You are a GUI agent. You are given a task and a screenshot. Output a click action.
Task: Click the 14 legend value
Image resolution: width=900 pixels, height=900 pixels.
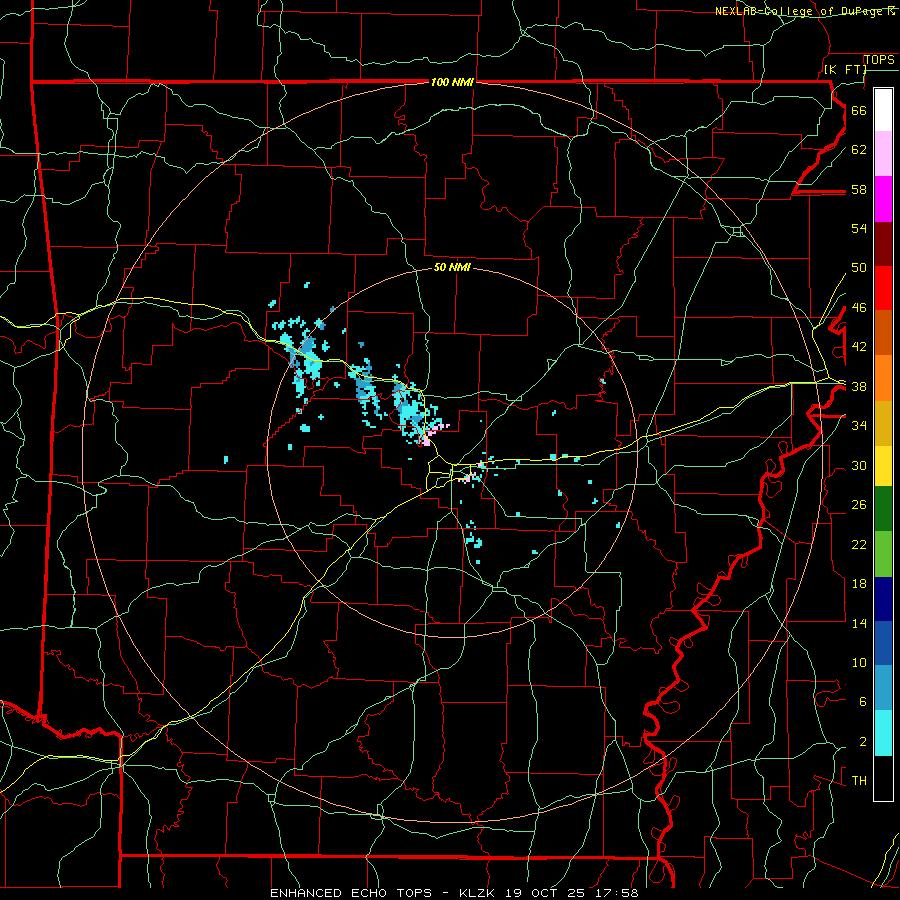(859, 623)
